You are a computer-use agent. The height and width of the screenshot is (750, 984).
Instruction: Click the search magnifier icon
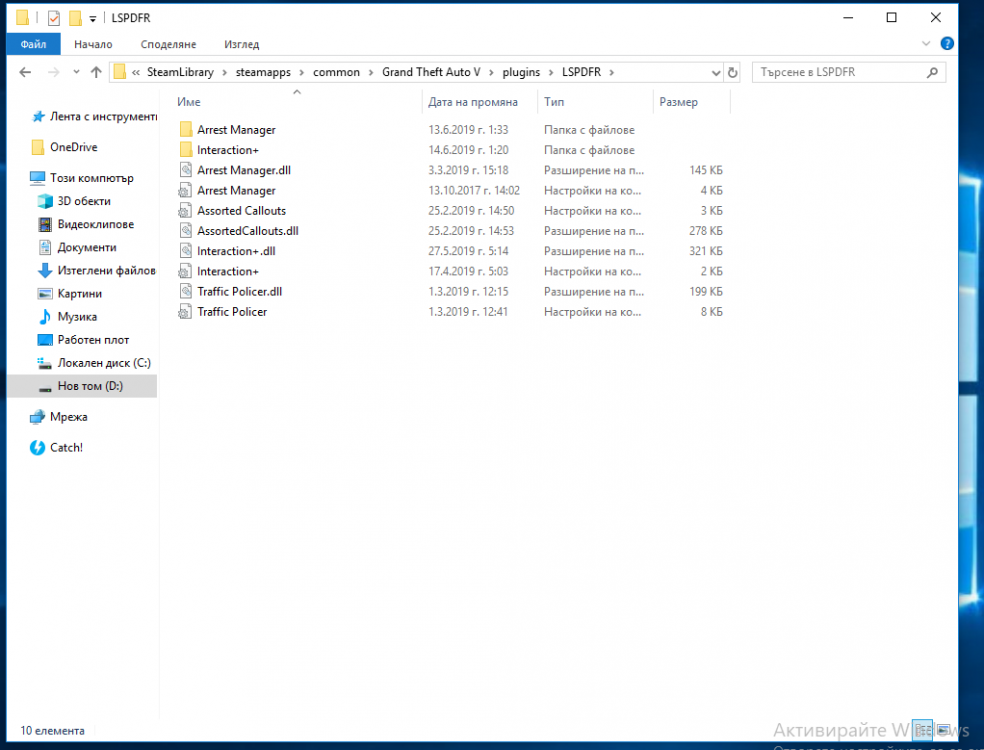[x=933, y=73]
